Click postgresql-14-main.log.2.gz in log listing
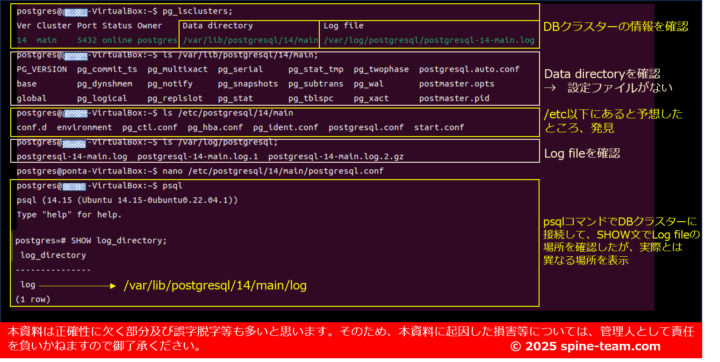This screenshot has width=720, height=362. pyautogui.click(x=336, y=157)
